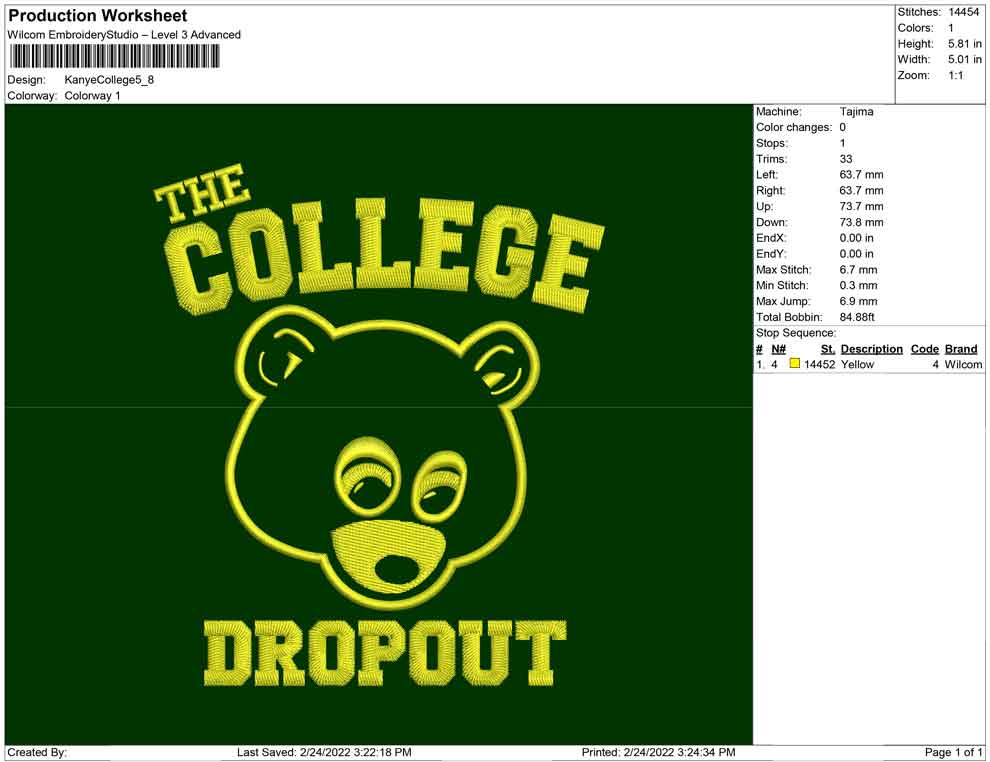Screen dimensions: 990x762
Task: Click the 'St.' column header
Action: (x=828, y=349)
